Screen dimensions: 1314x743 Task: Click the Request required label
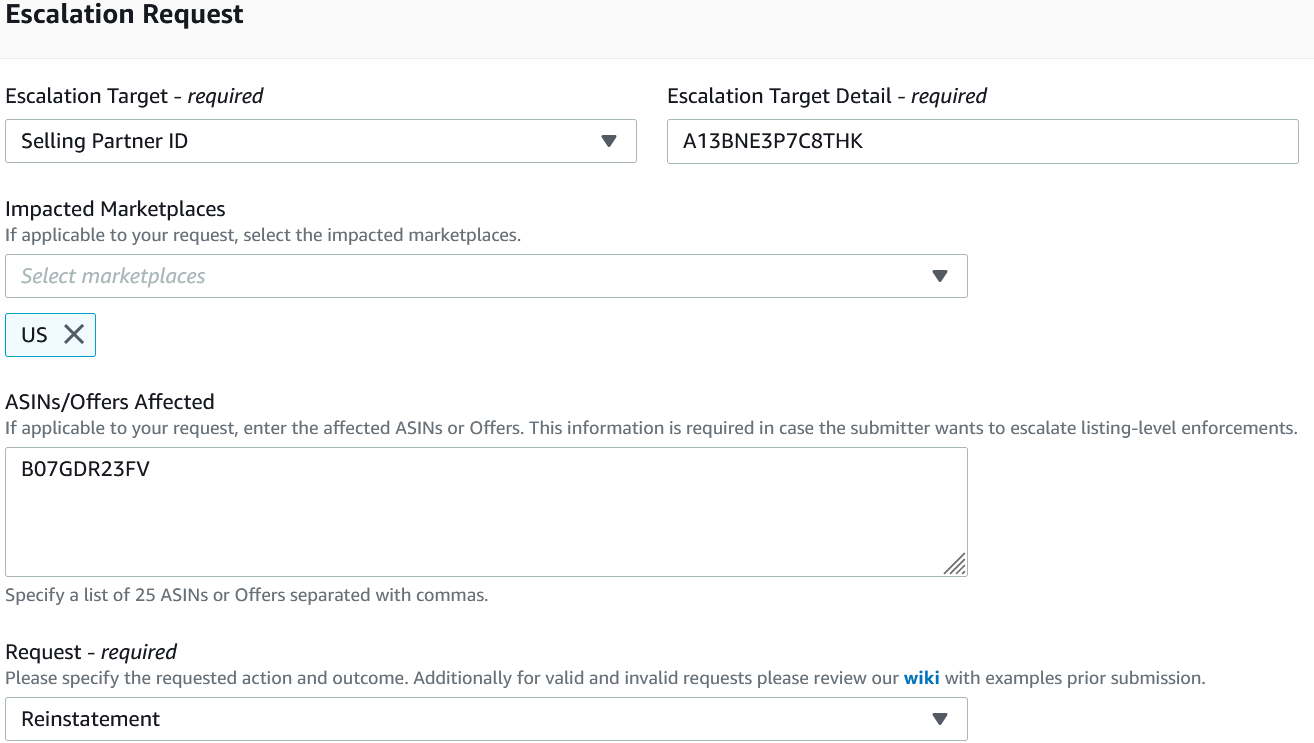point(91,652)
